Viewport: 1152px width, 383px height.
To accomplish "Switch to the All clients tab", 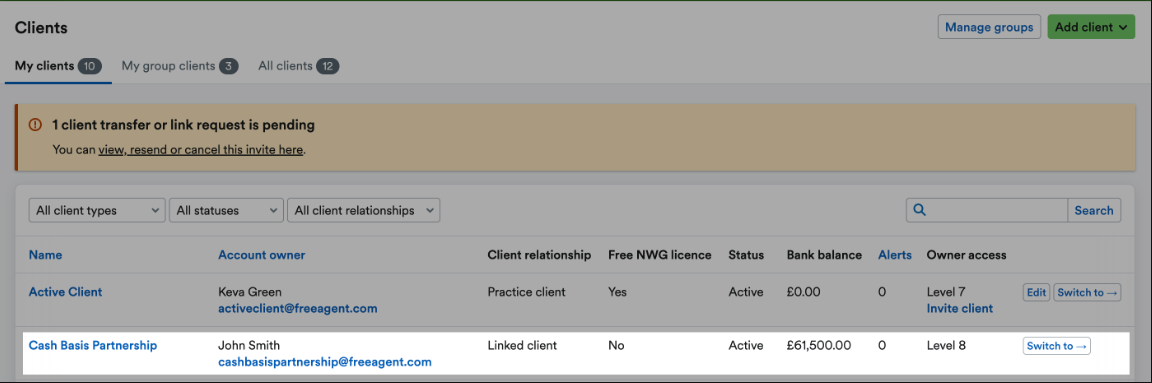I will click(x=298, y=66).
